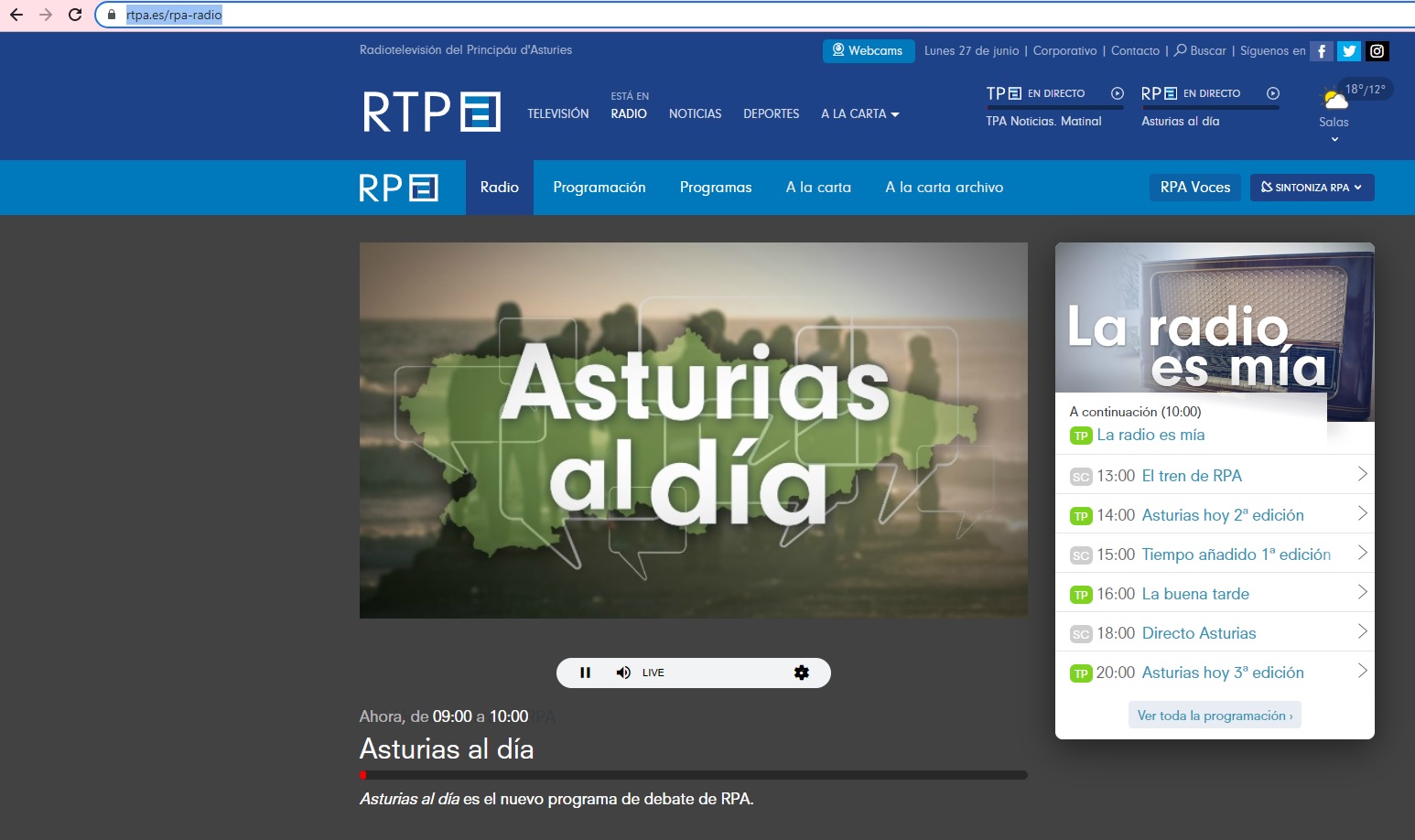The width and height of the screenshot is (1415, 840).
Task: Open RTPA Instagram page icon
Action: [x=1377, y=51]
